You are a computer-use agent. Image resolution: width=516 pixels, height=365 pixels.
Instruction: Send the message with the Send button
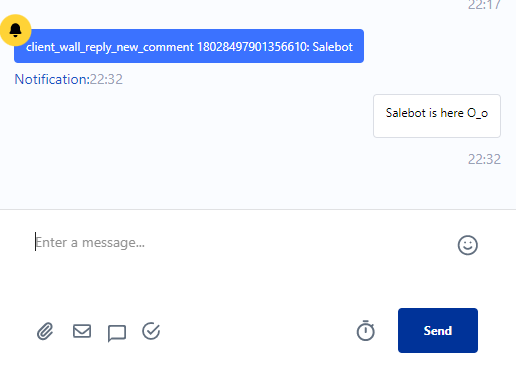(x=438, y=330)
